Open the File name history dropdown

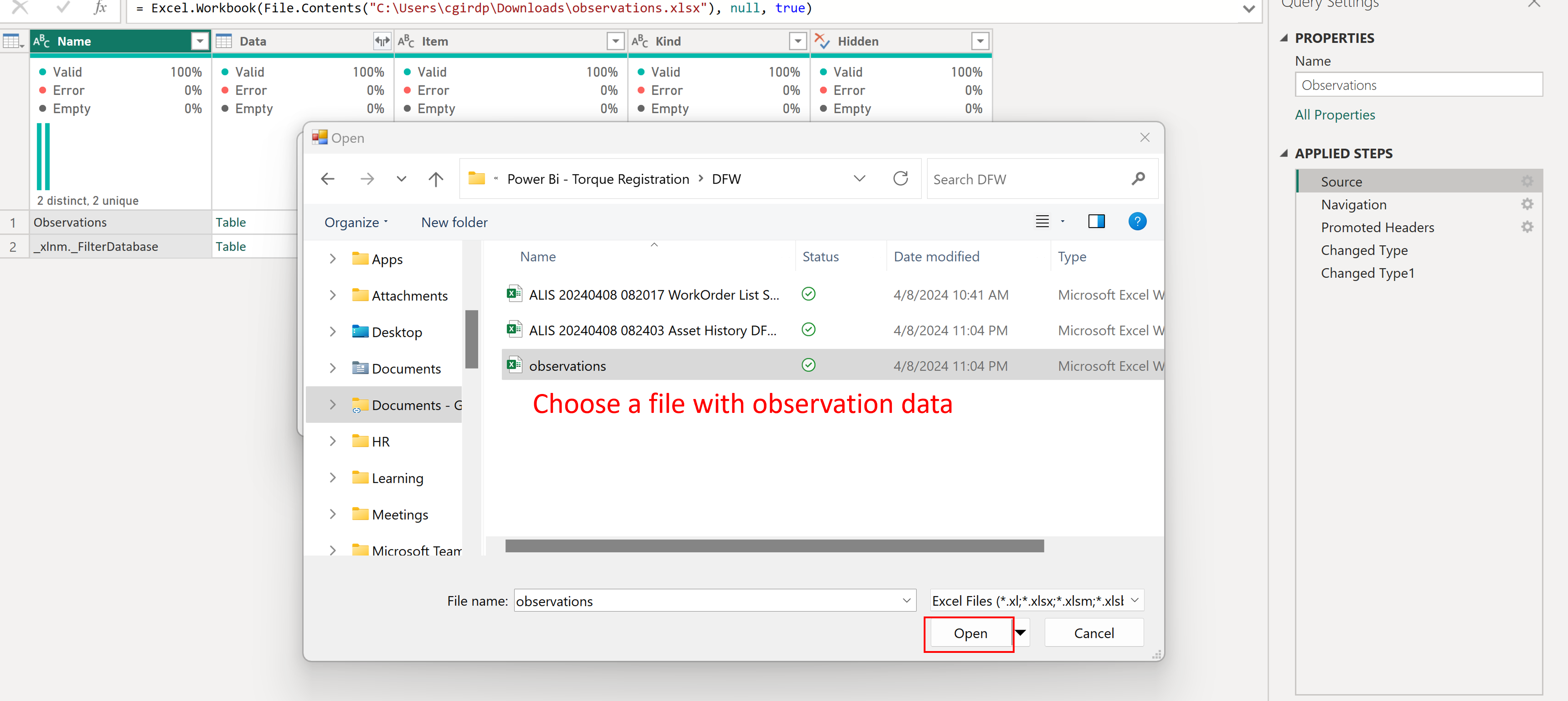tap(906, 600)
